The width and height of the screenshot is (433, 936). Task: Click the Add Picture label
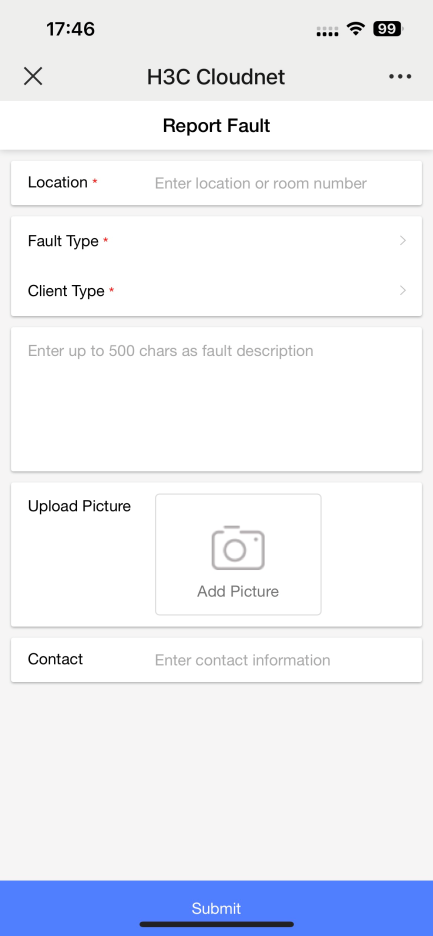pyautogui.click(x=238, y=592)
